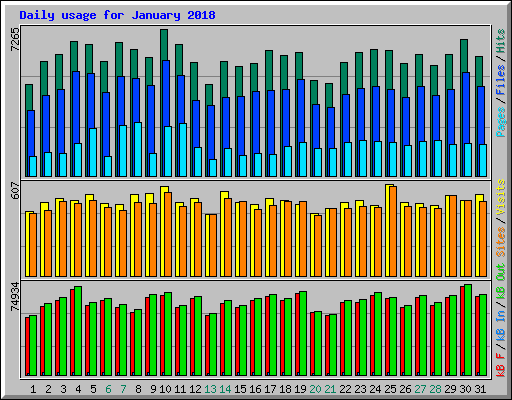512x400 pixels.
Task: Select the orange Sites bar for day 20
Action: [318, 246]
